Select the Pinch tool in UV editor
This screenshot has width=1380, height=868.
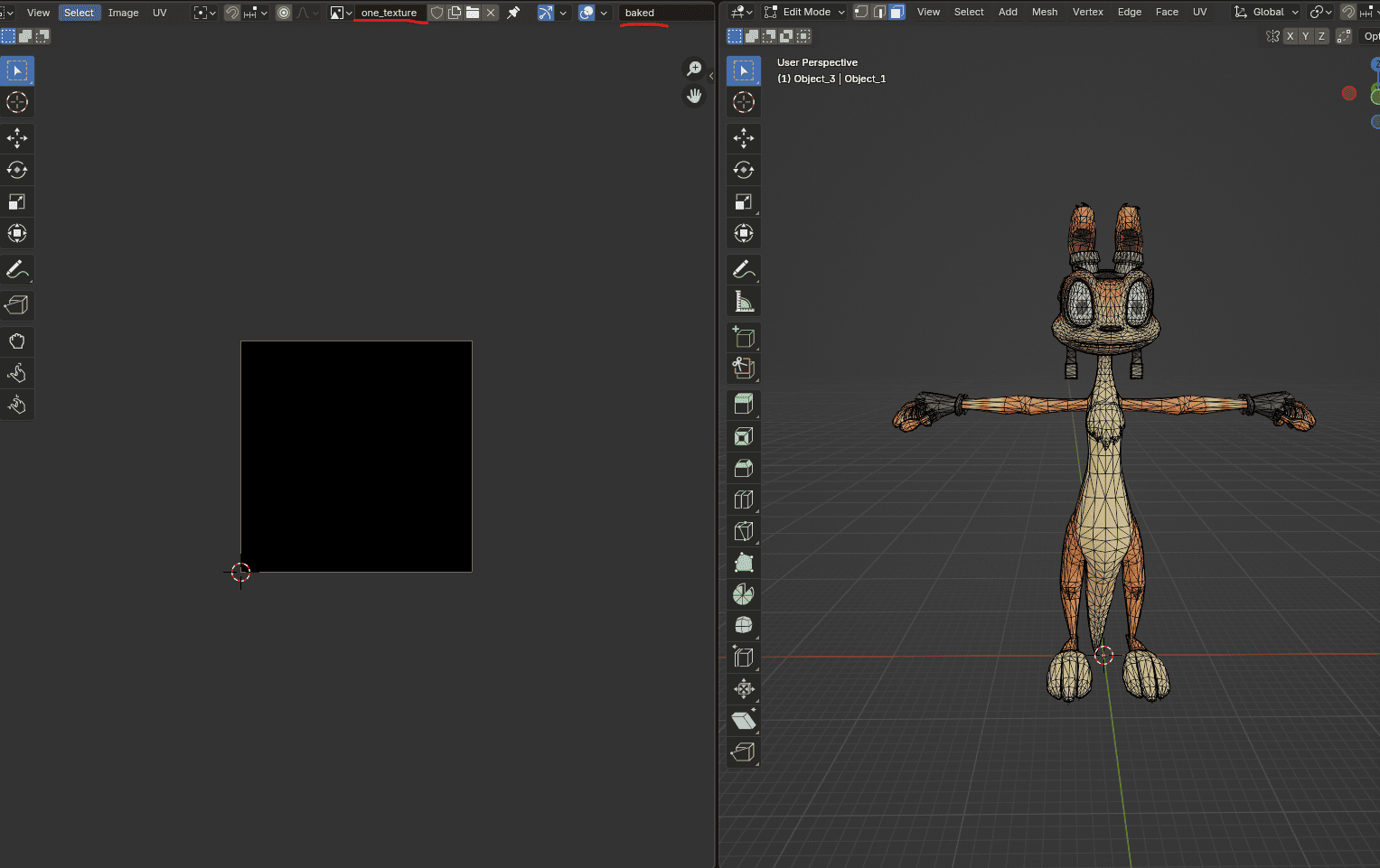pyautogui.click(x=17, y=405)
